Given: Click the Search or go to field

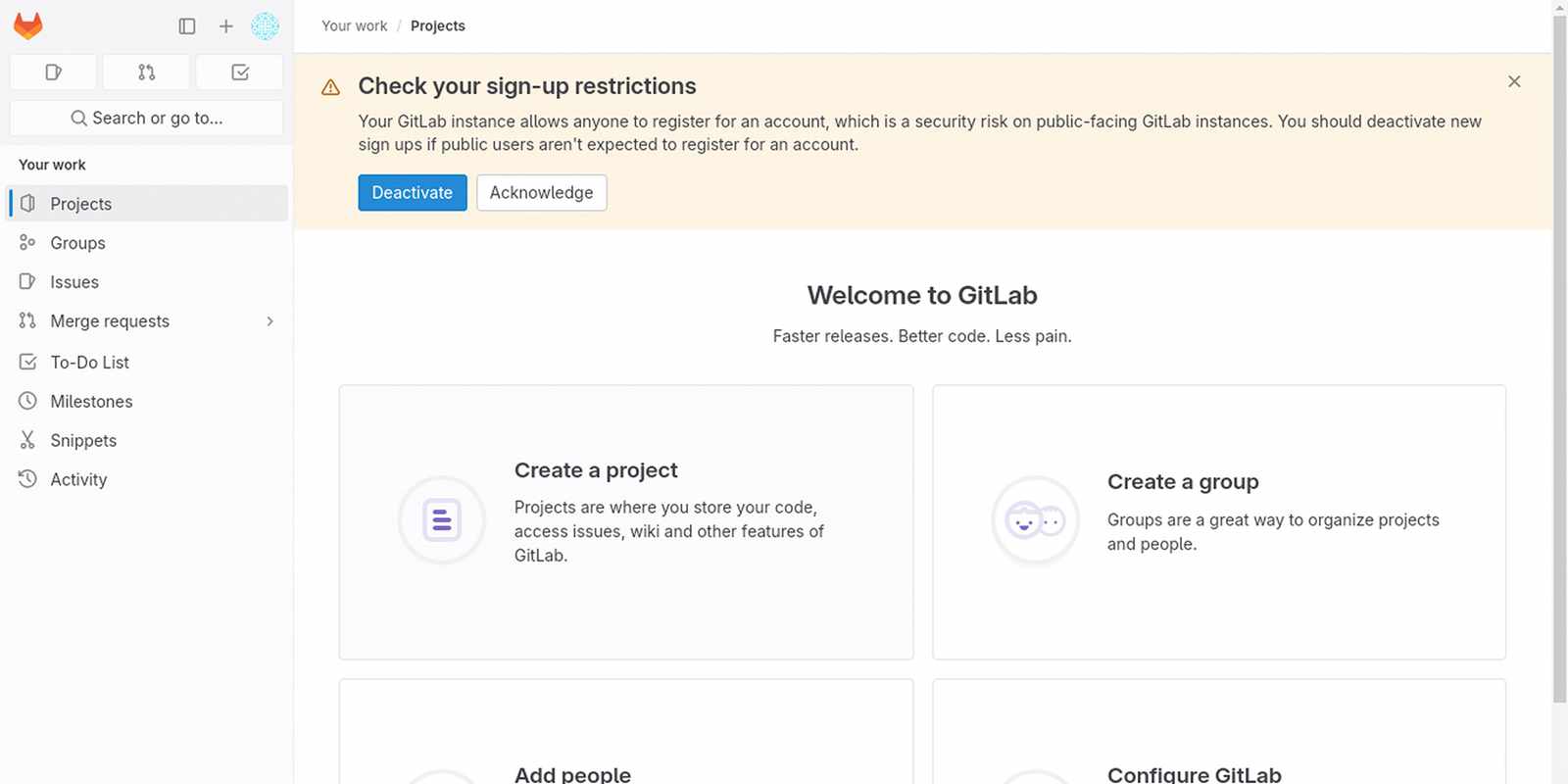Looking at the screenshot, I should tap(146, 118).
